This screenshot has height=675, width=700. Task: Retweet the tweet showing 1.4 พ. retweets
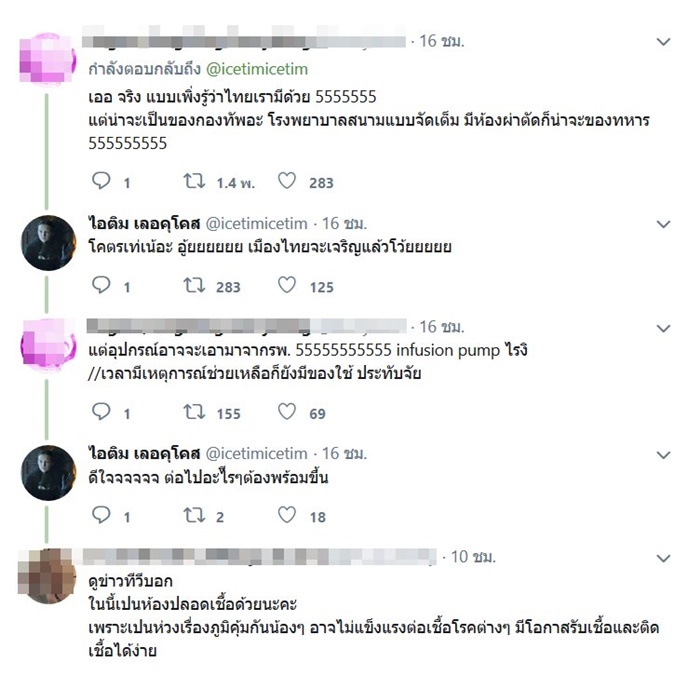click(x=195, y=181)
